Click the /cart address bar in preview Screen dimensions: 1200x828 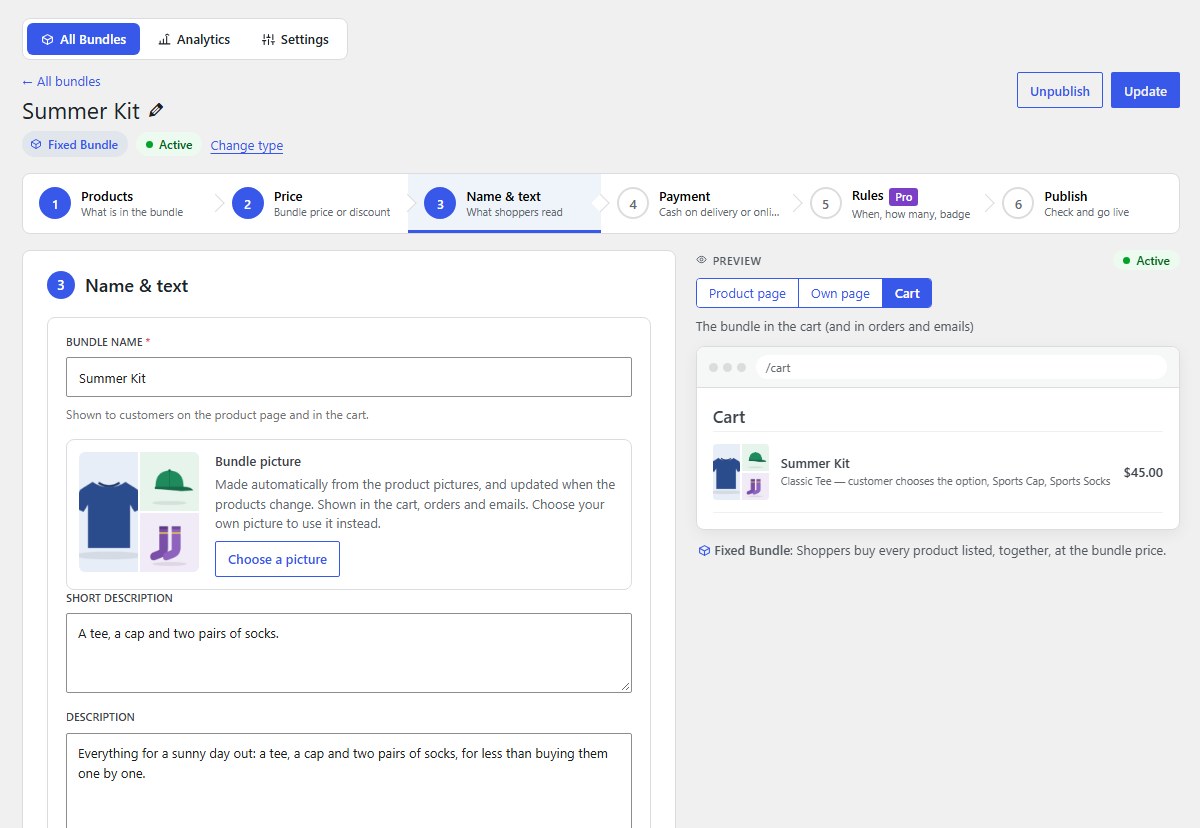coord(961,367)
